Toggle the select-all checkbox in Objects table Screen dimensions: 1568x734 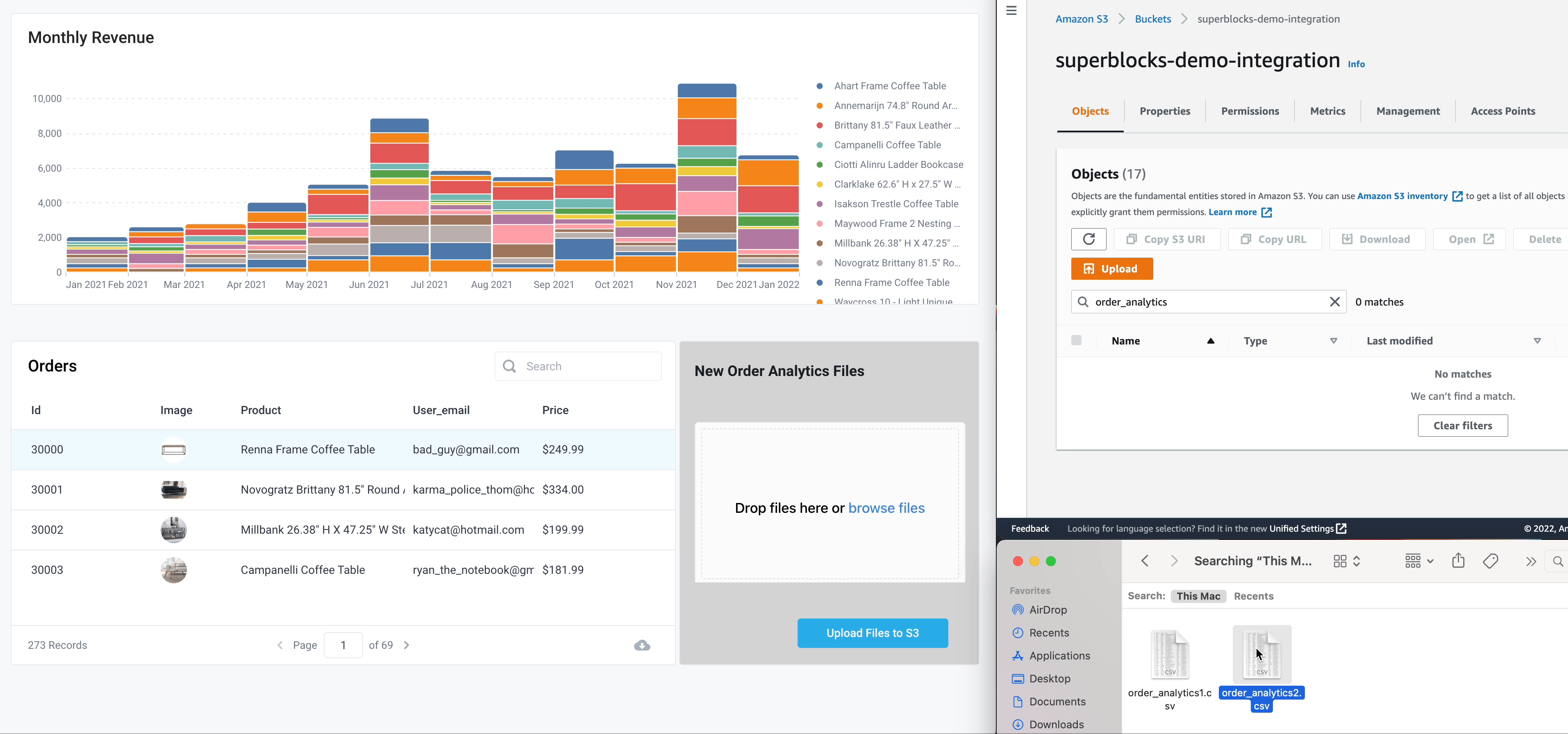click(x=1076, y=340)
